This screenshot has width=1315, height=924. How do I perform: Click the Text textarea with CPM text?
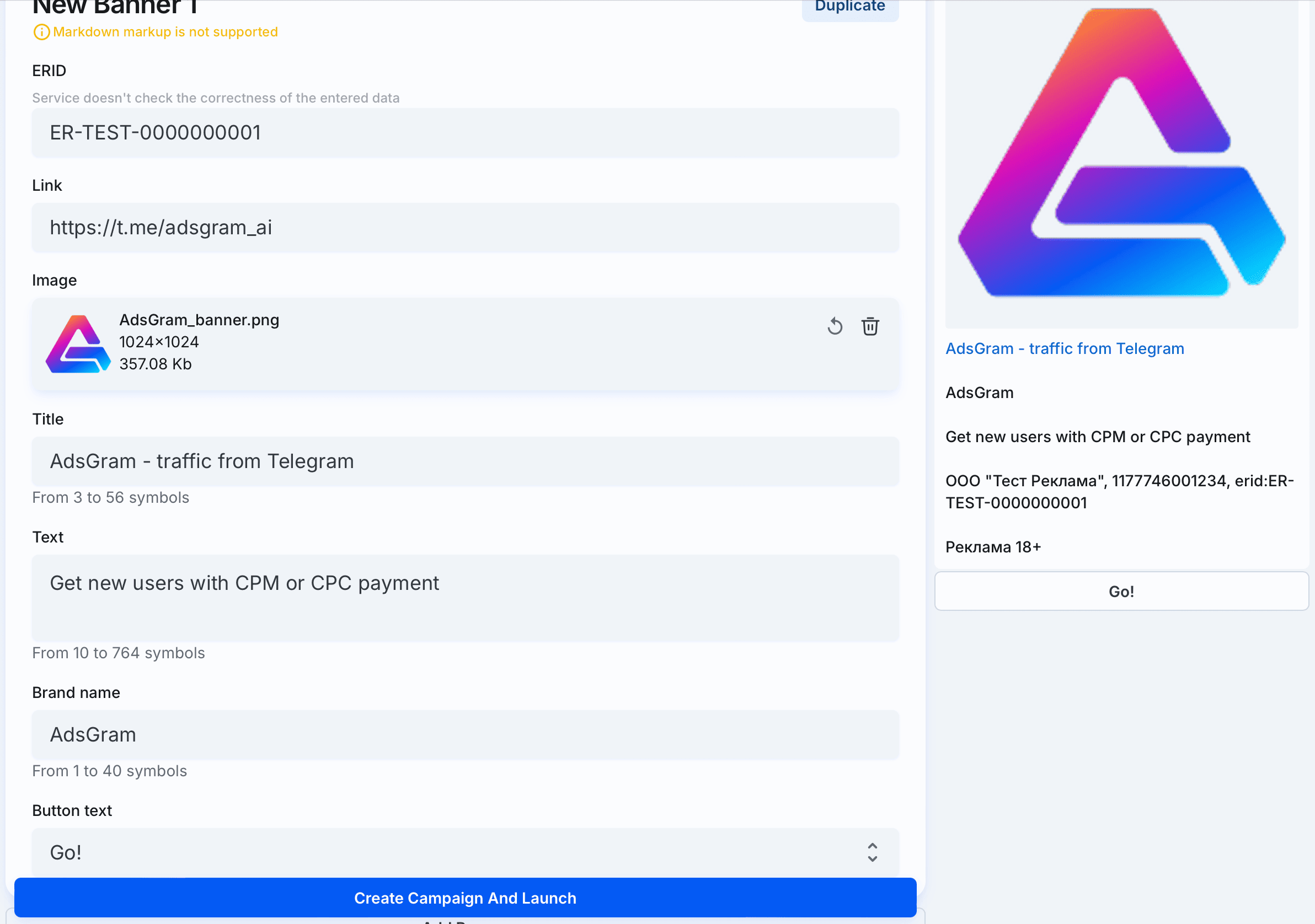click(465, 598)
